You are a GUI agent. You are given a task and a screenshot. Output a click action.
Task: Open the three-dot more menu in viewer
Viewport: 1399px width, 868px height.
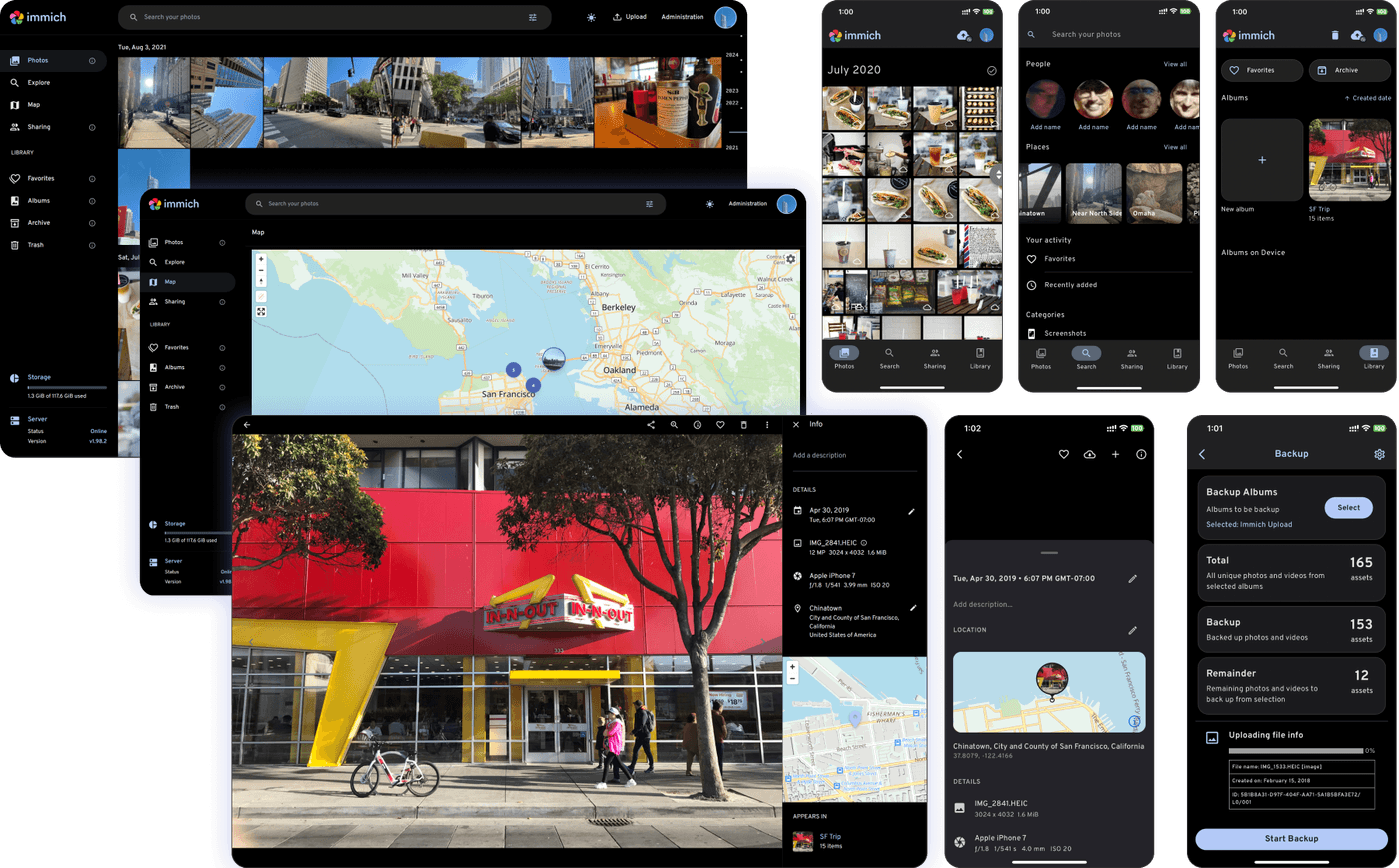[767, 425]
